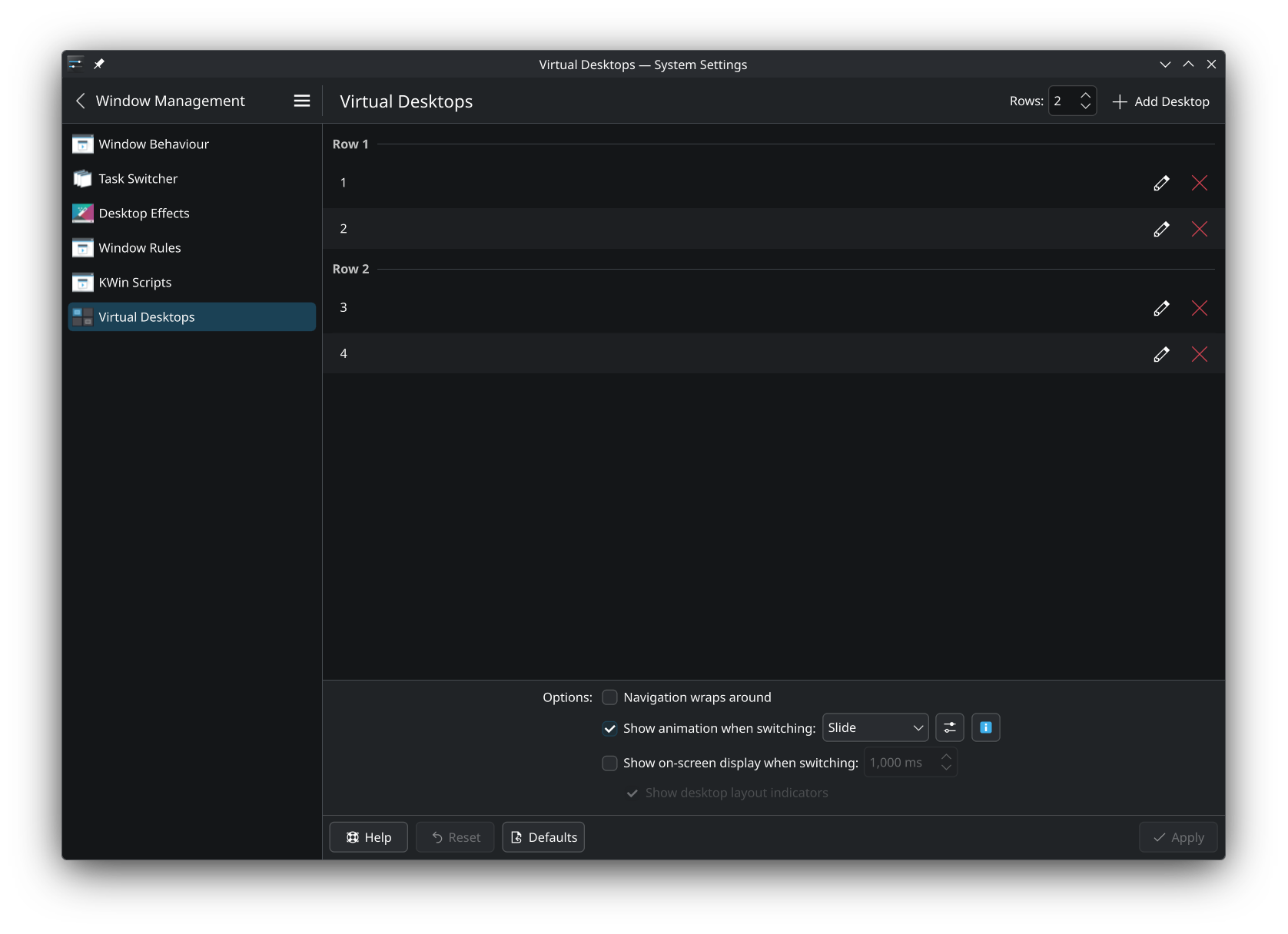Open the sidebar hamburger menu
1288x934 pixels.
[302, 101]
